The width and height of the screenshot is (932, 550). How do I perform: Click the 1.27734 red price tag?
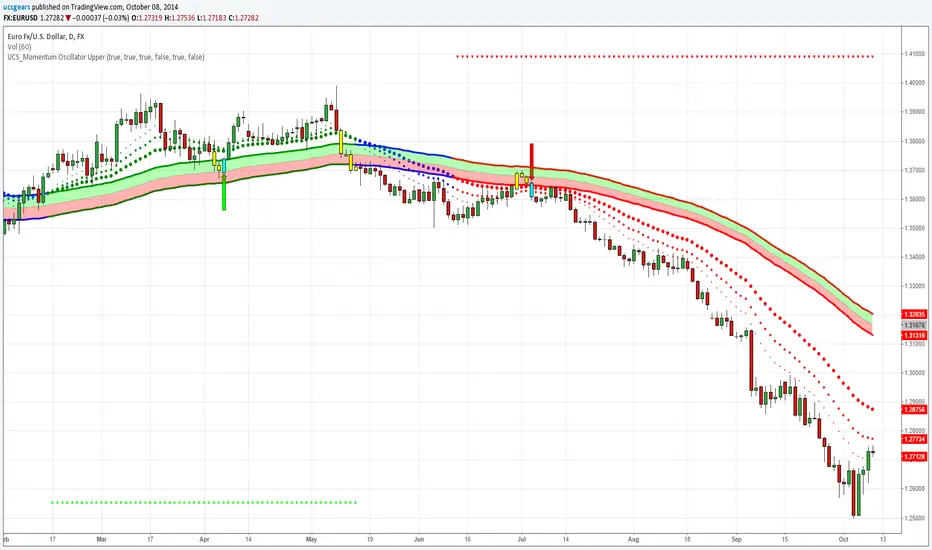pyautogui.click(x=914, y=439)
